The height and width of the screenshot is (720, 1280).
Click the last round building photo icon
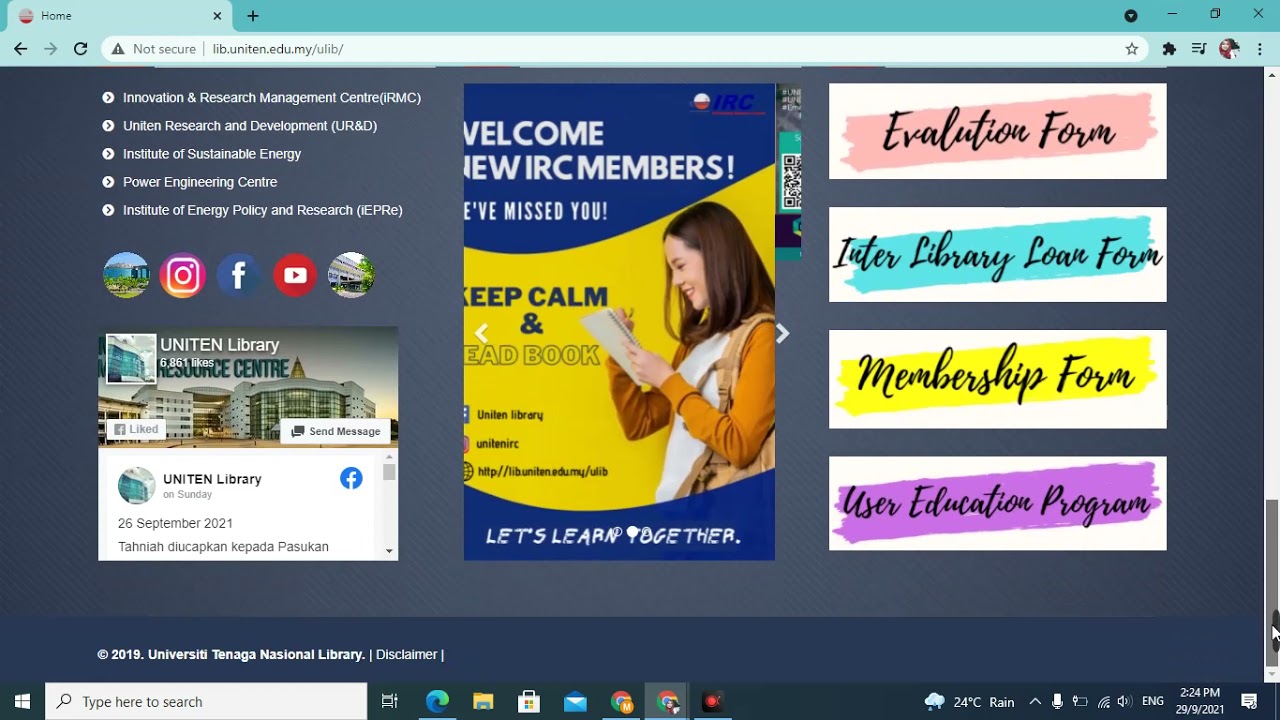(x=351, y=275)
